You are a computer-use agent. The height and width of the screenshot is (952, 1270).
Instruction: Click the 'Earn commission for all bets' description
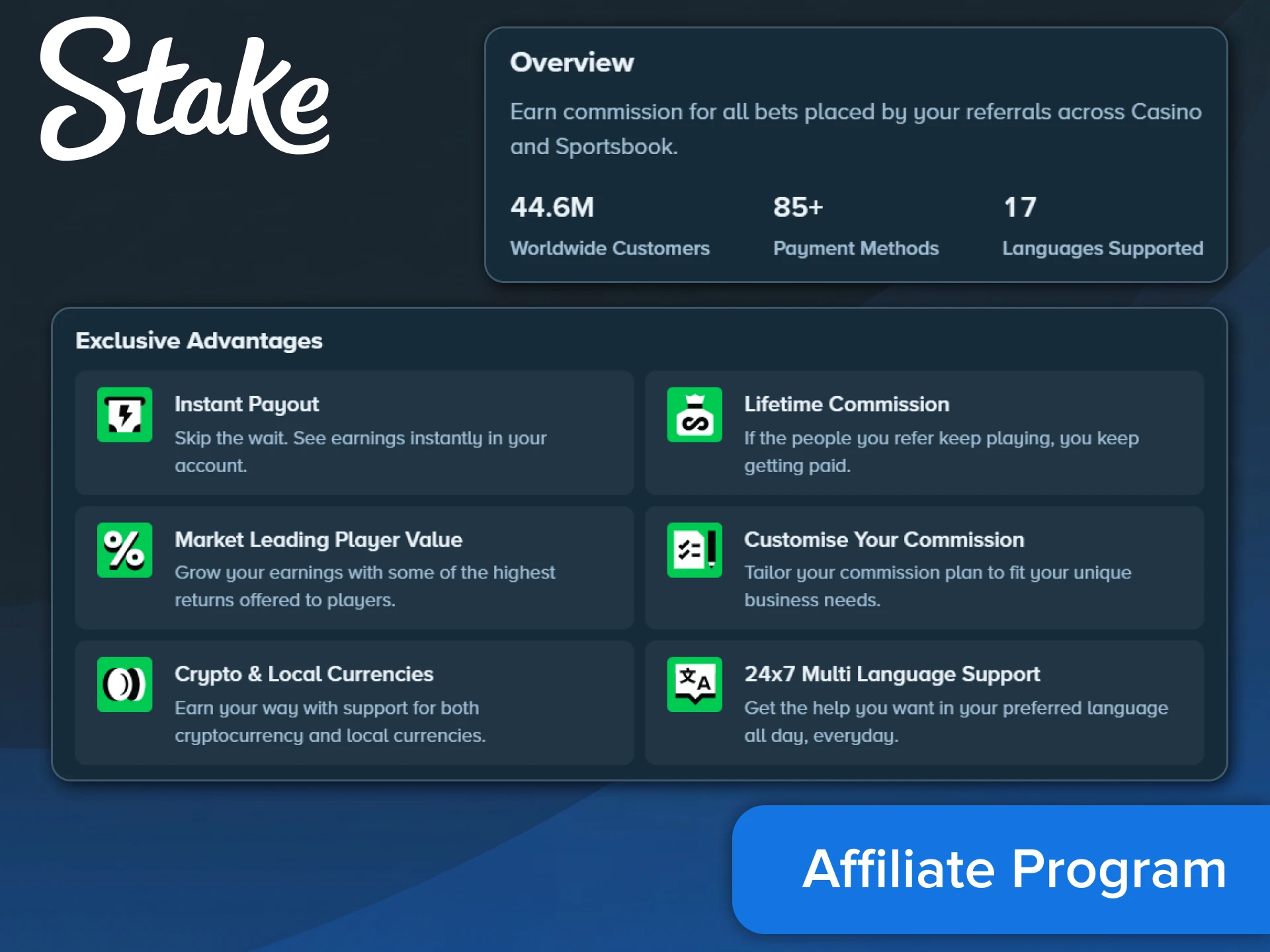pyautogui.click(x=856, y=129)
